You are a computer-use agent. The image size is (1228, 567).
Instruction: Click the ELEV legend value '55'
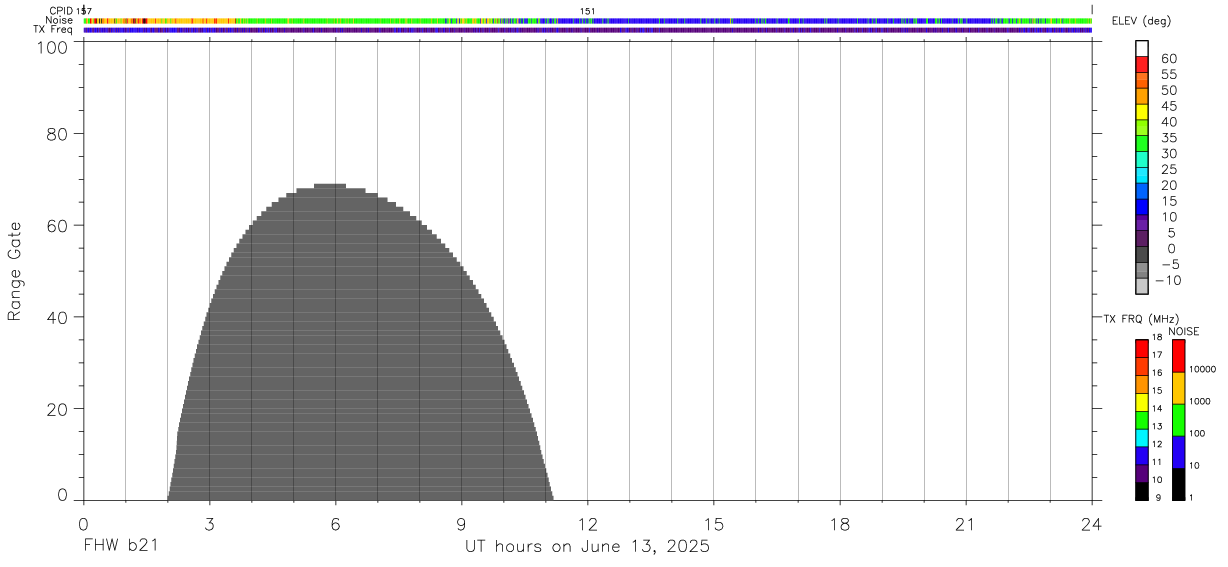(1168, 75)
